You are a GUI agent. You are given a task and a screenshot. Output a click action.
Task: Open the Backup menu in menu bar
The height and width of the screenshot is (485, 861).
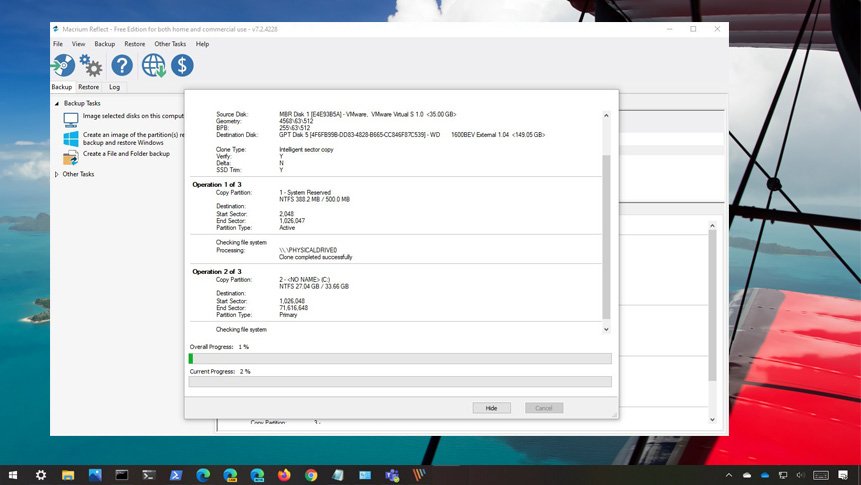(105, 44)
